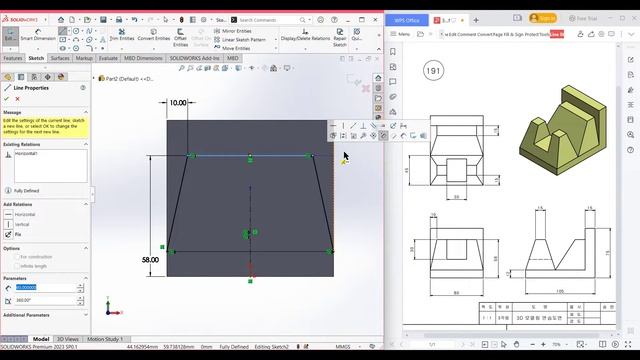Click the Print icon in SOLIDWORKS

119,20
